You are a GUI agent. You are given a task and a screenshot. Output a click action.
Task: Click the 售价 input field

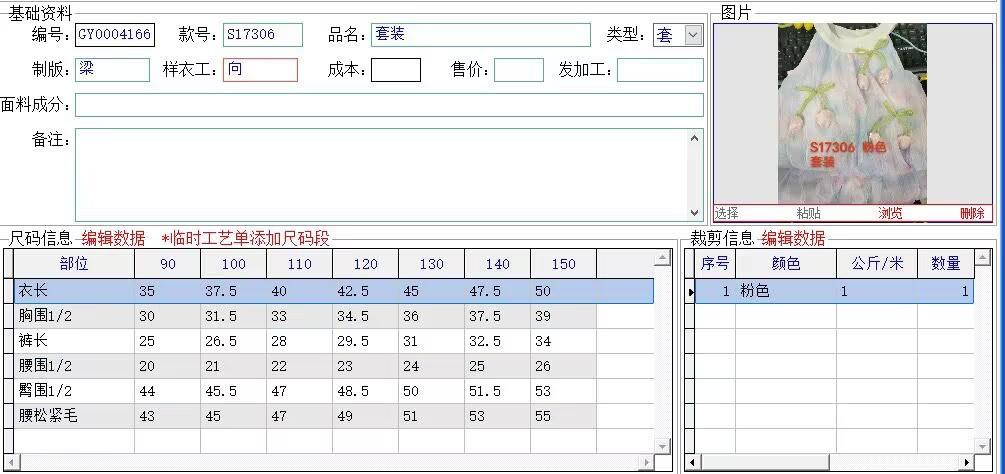pos(519,70)
